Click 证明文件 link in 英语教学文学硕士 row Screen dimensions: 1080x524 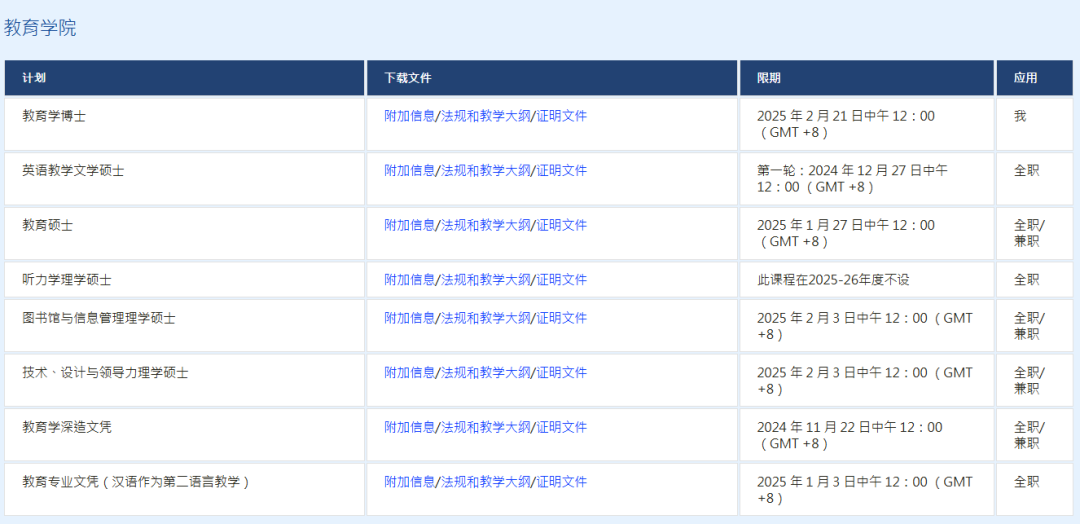point(561,171)
